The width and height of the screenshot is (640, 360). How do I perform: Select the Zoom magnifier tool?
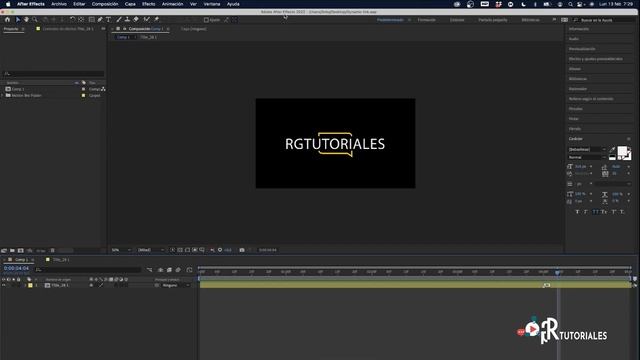(35, 19)
